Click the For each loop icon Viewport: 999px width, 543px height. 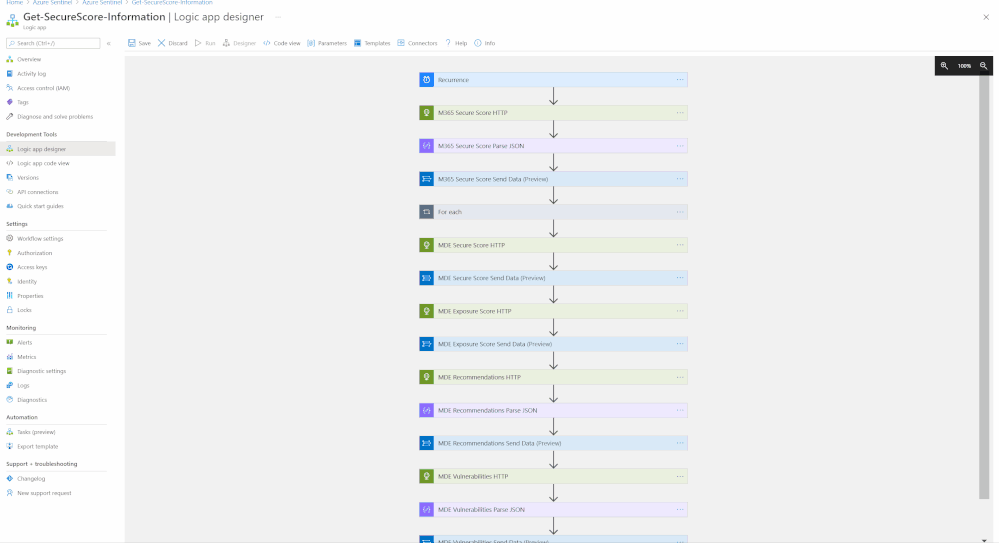coord(426,212)
